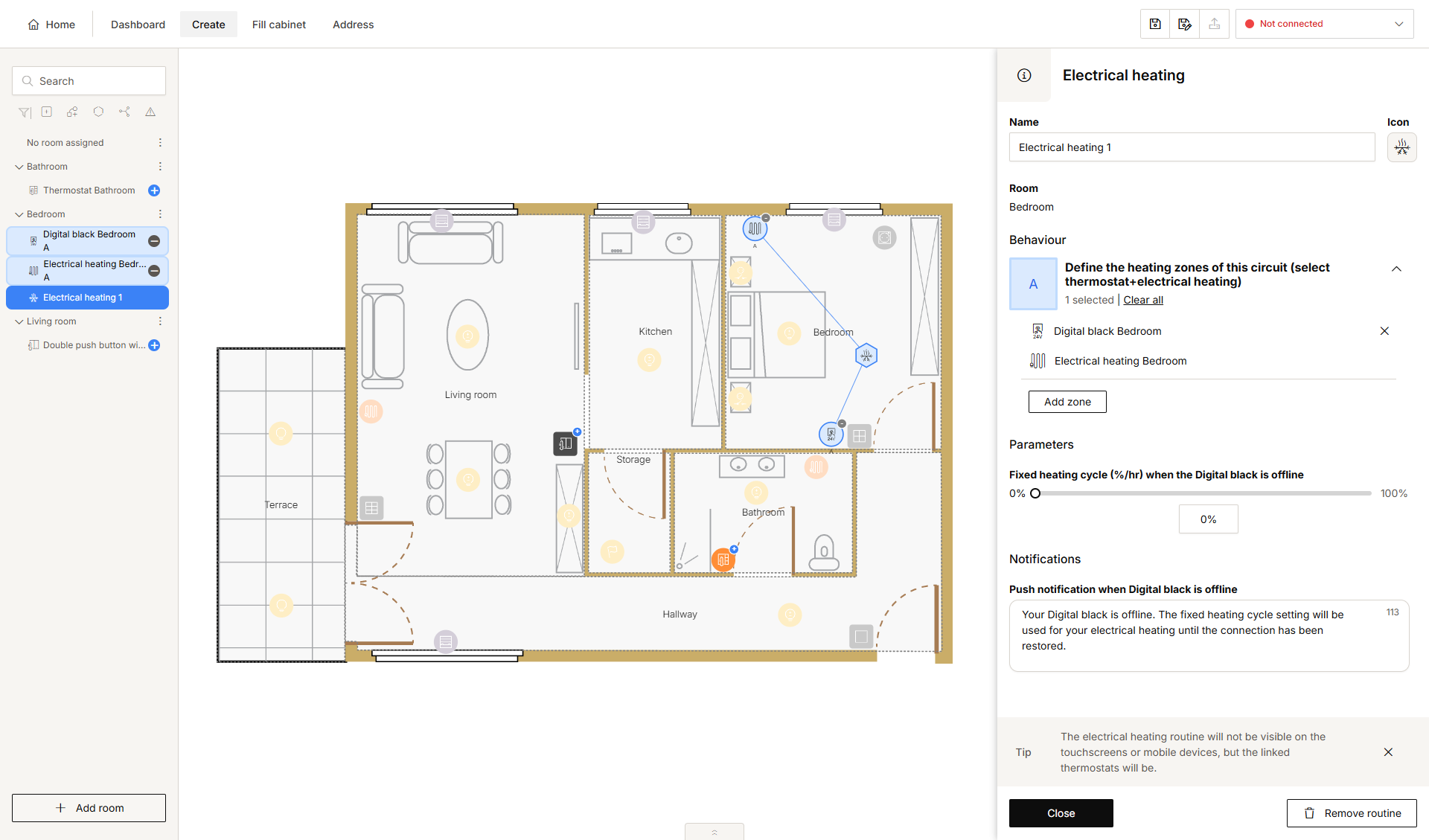The image size is (1429, 840).
Task: Click the Search input field
Action: pyautogui.click(x=89, y=81)
